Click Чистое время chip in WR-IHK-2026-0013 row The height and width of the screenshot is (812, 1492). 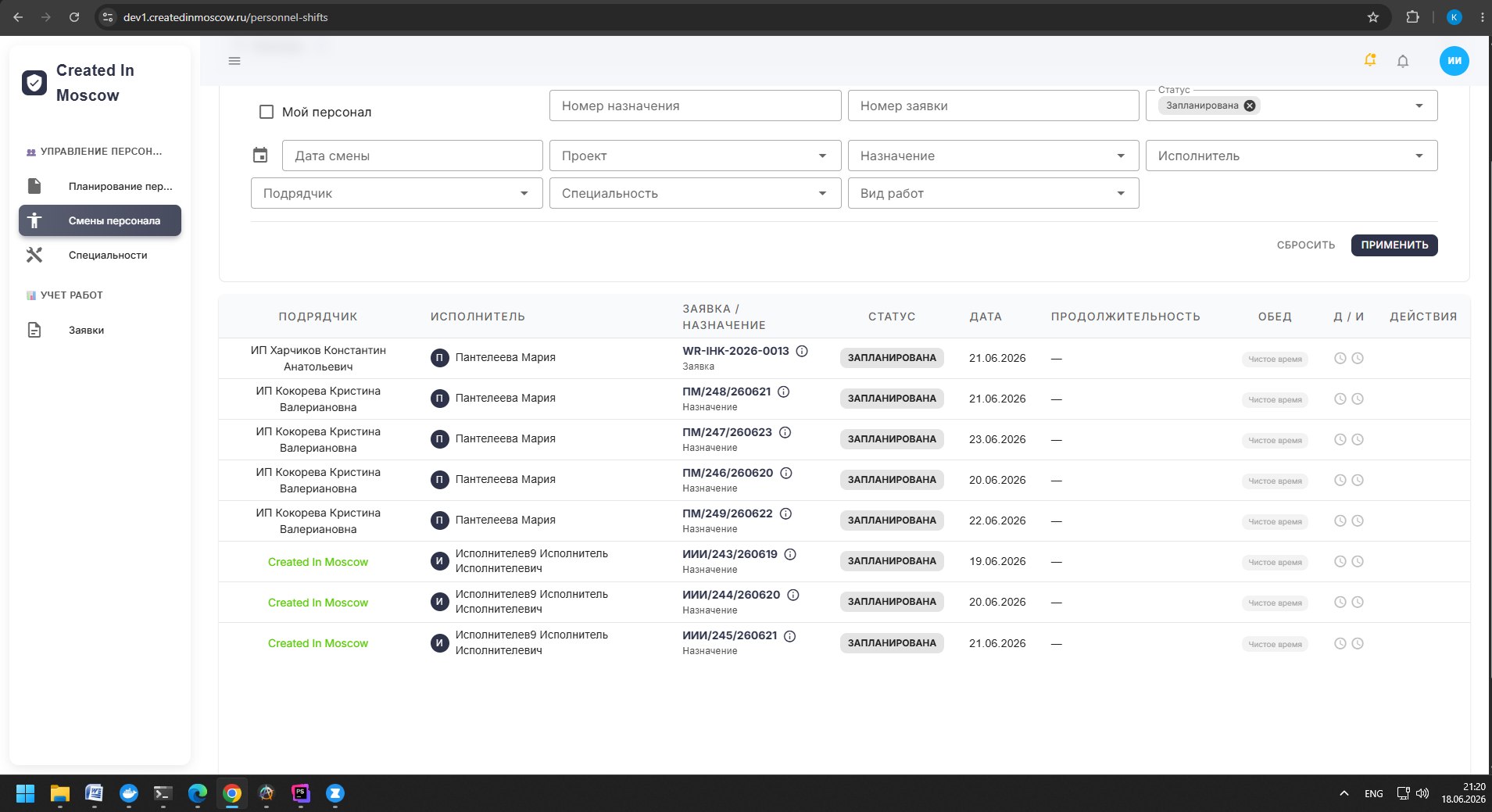[1275, 359]
